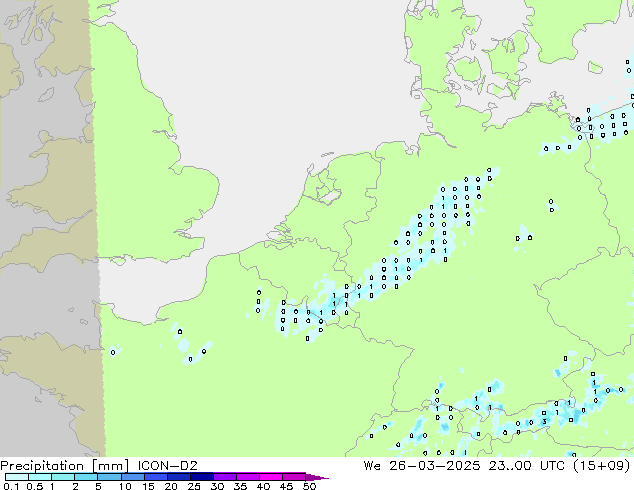Click the '3' precipitation value on the map
This screenshot has width=634, height=490.
click(x=545, y=422)
